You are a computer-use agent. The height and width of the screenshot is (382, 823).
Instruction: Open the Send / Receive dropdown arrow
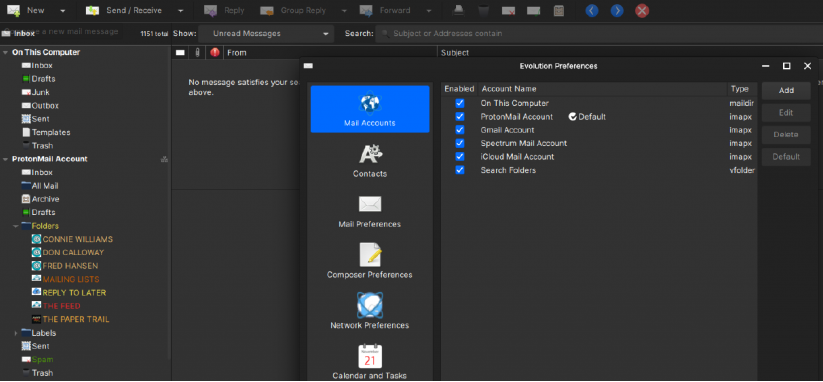click(x=181, y=10)
